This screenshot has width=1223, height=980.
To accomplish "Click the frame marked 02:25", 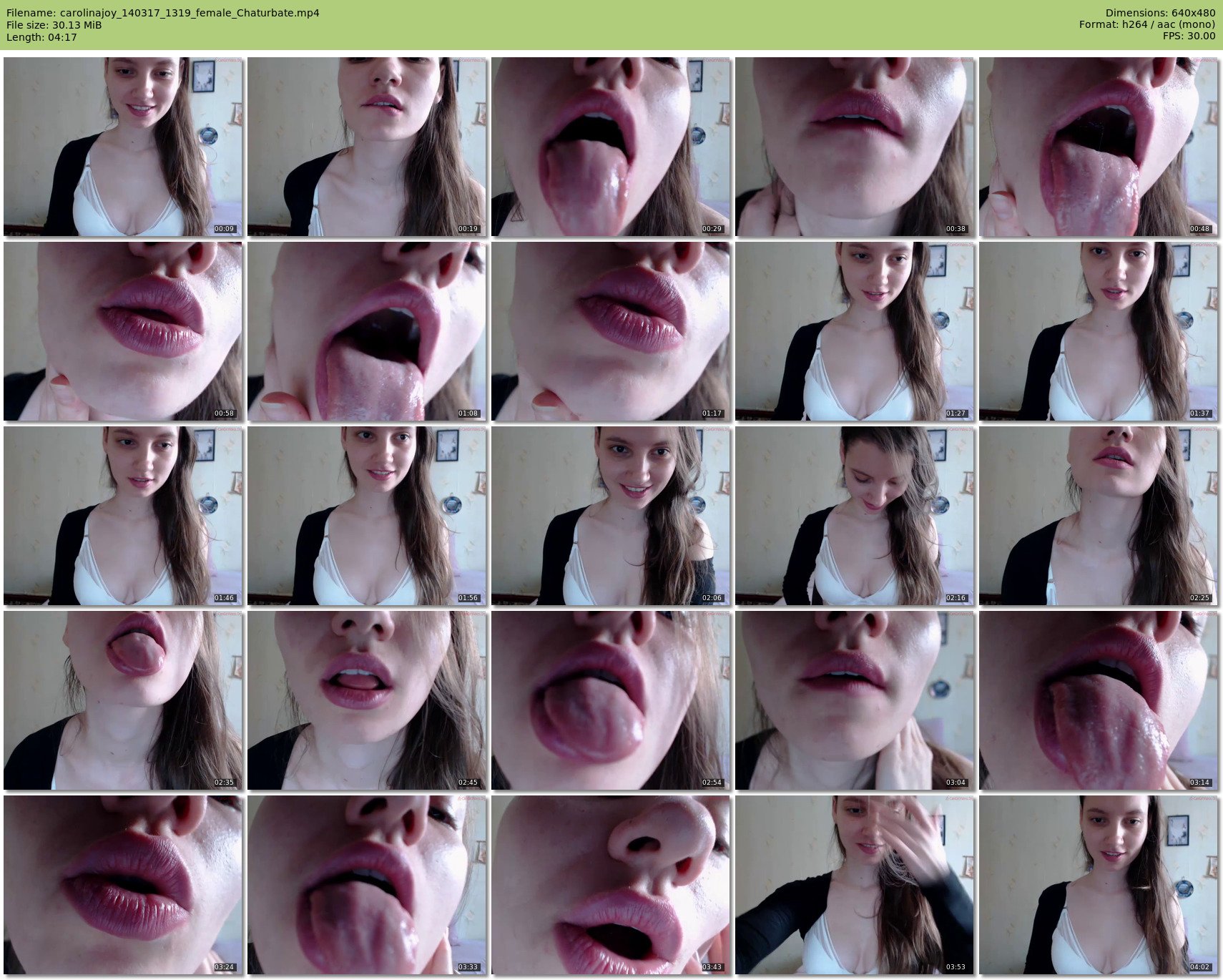I will pos(1099,516).
